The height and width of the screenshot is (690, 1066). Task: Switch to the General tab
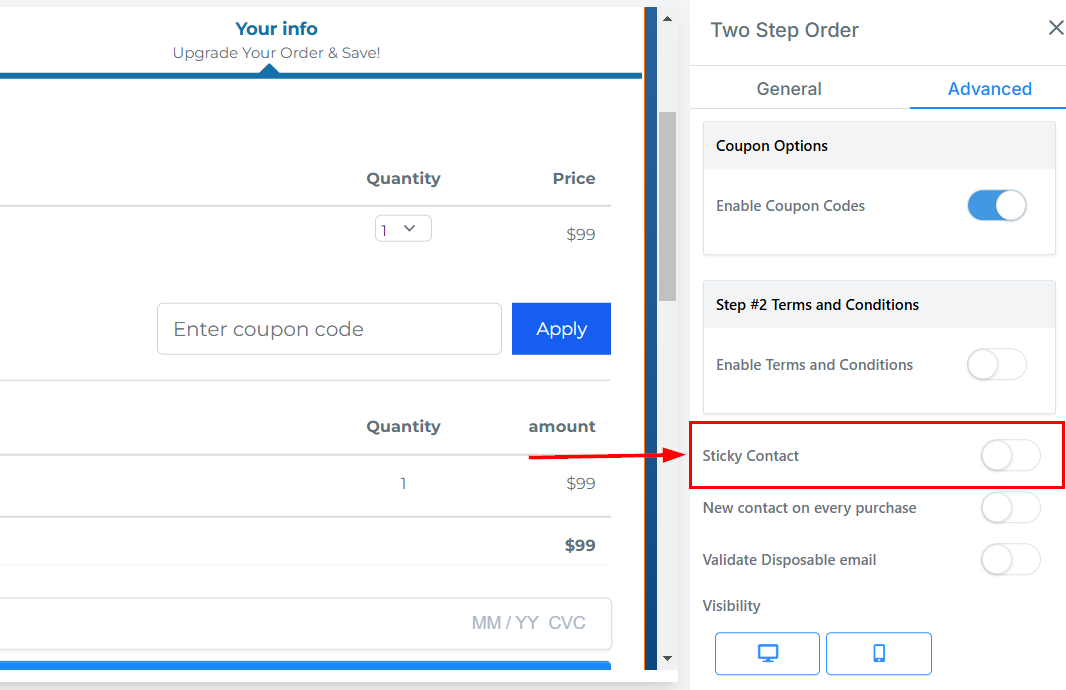[789, 89]
